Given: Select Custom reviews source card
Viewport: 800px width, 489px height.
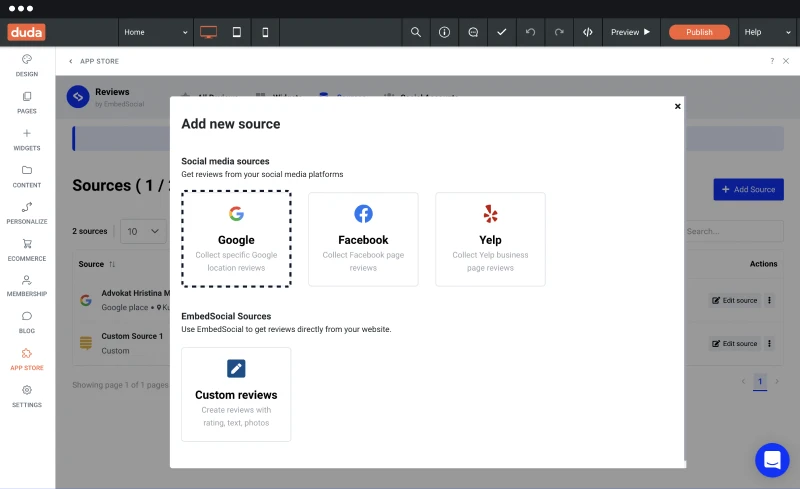Looking at the screenshot, I should tap(236, 394).
